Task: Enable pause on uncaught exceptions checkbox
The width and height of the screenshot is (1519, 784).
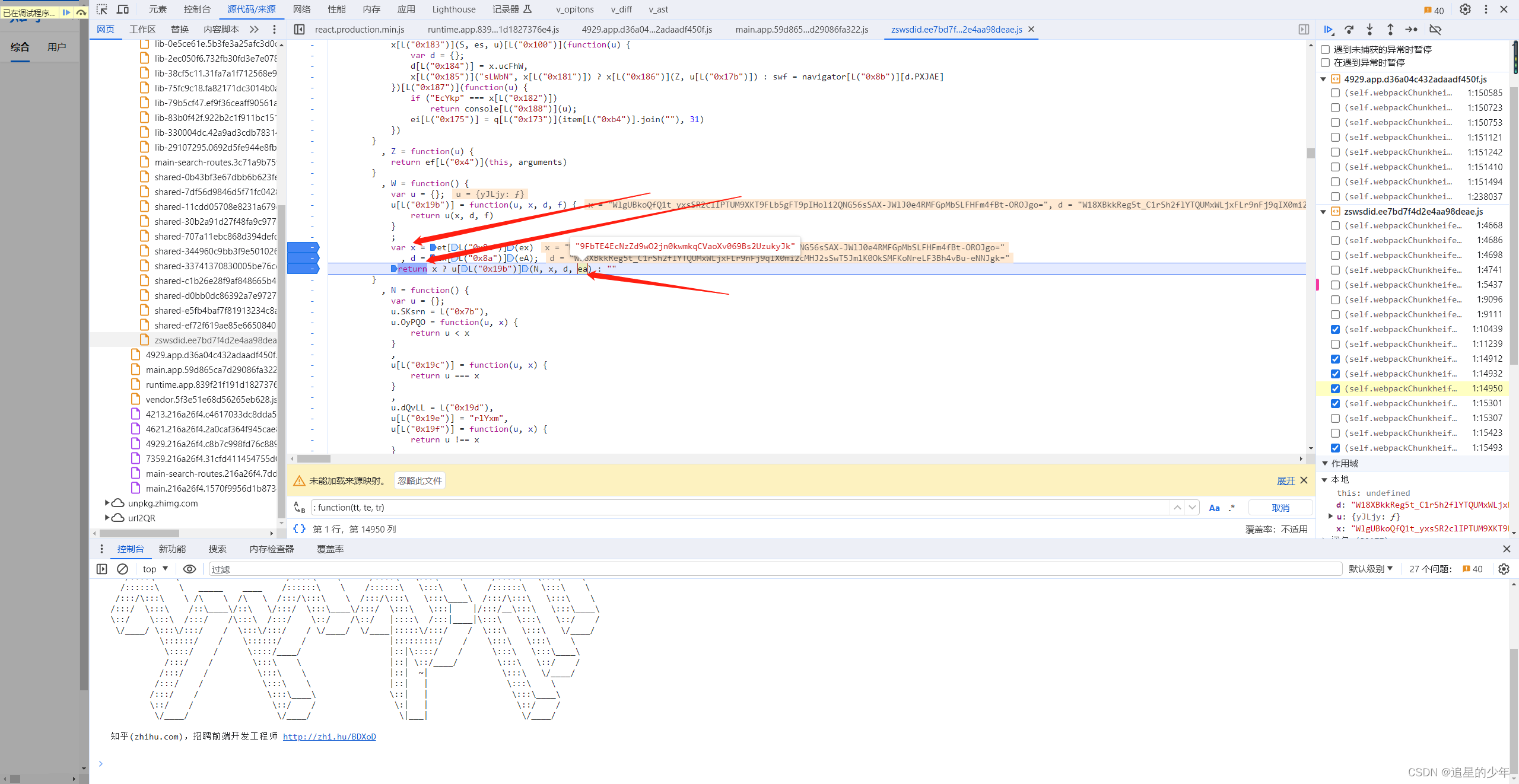Action: 1325,49
